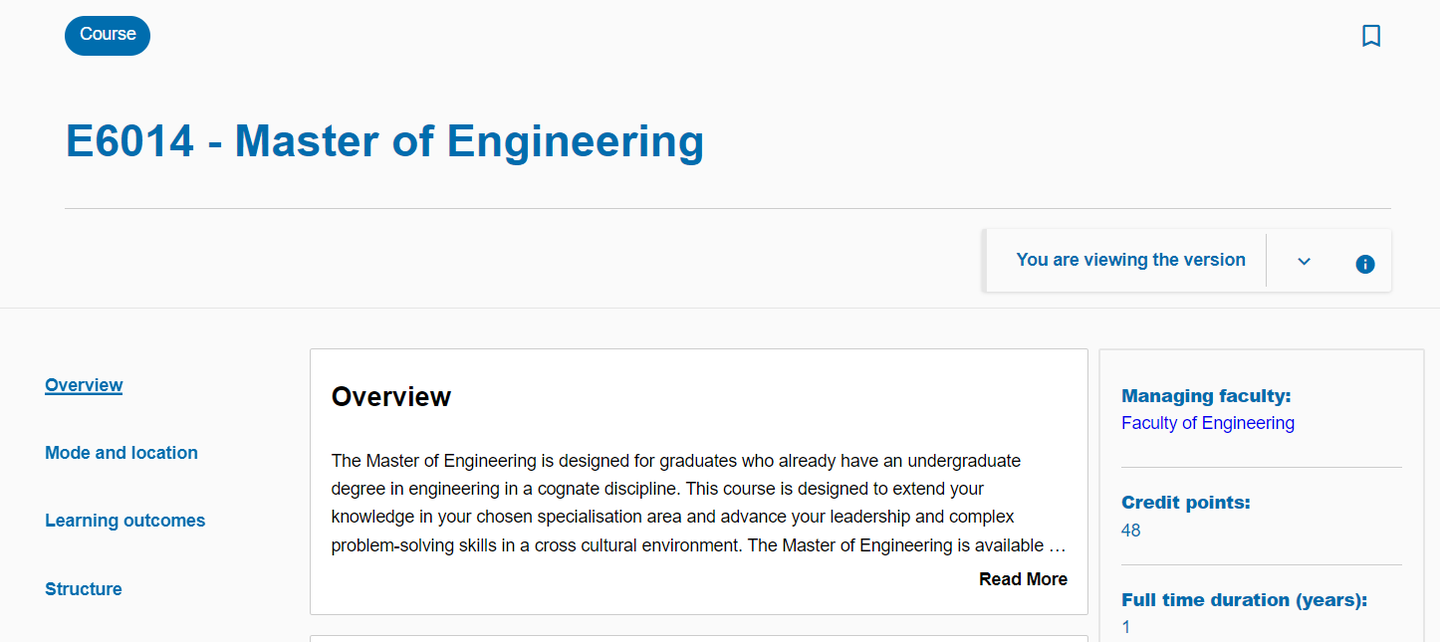1440x642 pixels.
Task: Select the credit points value 48
Action: (1131, 530)
